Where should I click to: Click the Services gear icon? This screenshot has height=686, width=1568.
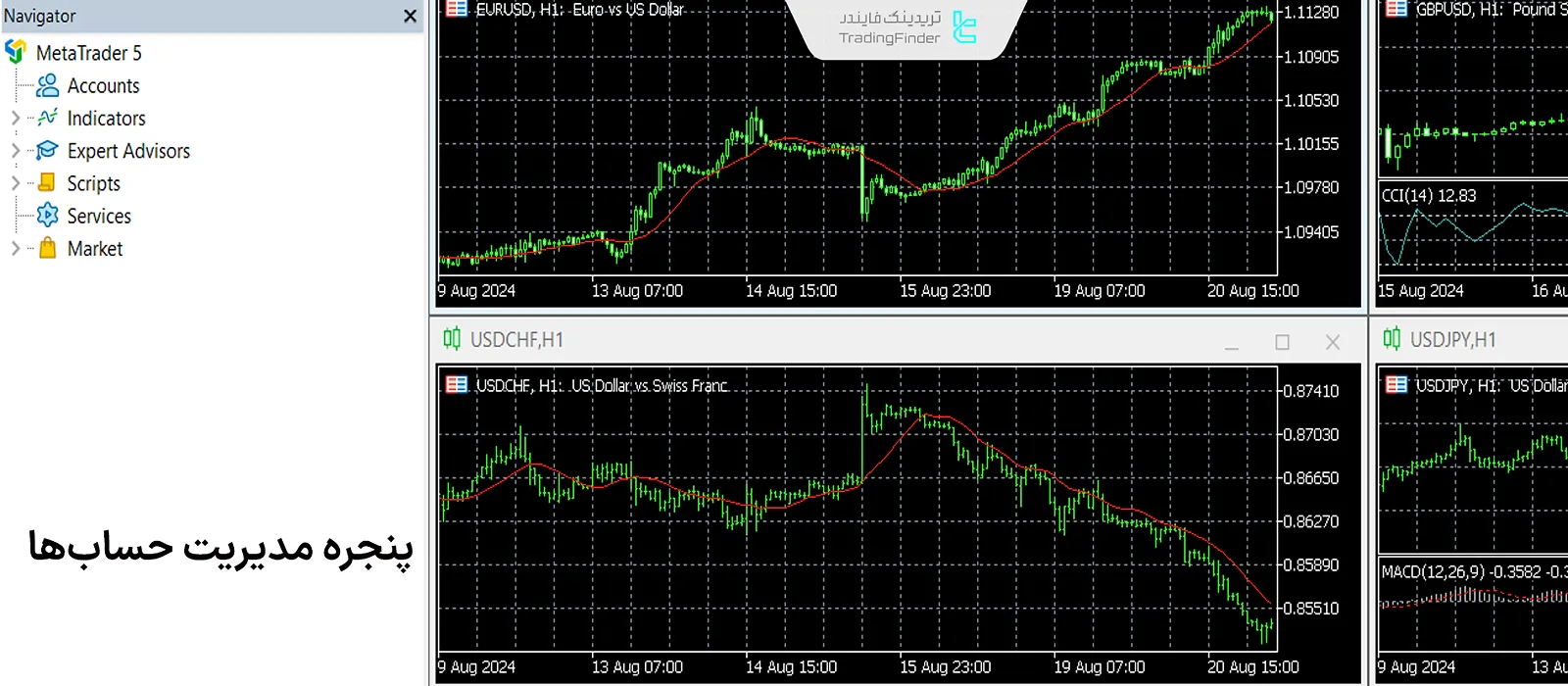[47, 216]
